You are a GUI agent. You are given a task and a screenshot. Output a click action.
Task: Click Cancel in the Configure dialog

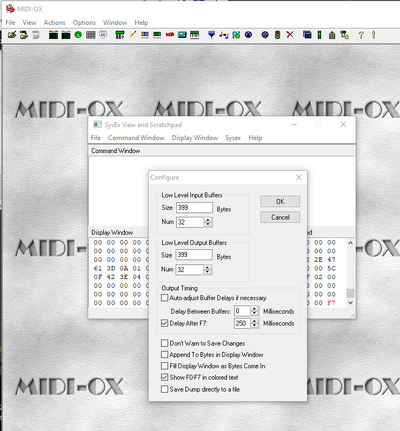tap(280, 217)
